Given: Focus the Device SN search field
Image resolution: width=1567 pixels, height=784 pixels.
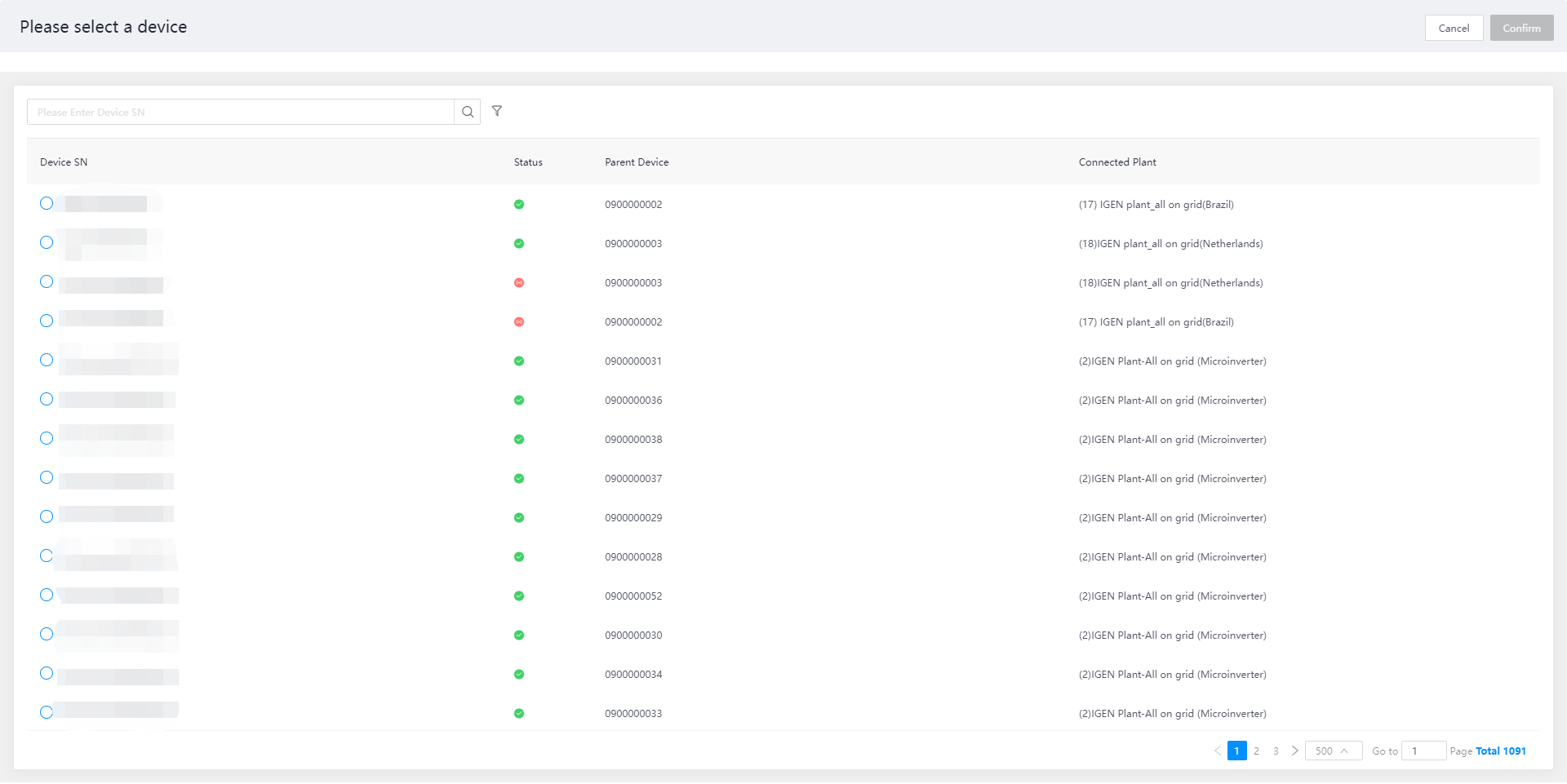Looking at the screenshot, I should tap(241, 112).
